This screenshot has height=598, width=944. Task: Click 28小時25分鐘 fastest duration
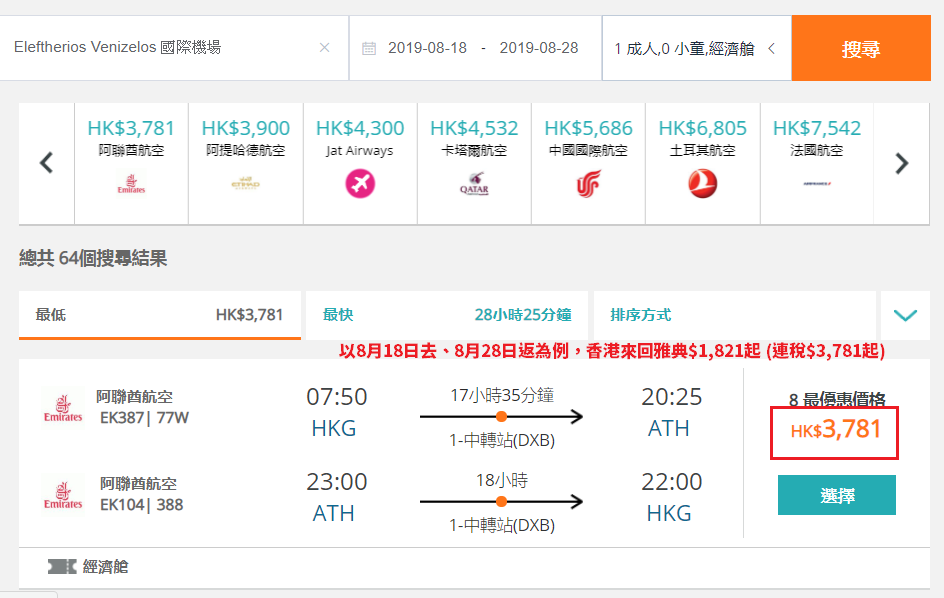click(523, 315)
